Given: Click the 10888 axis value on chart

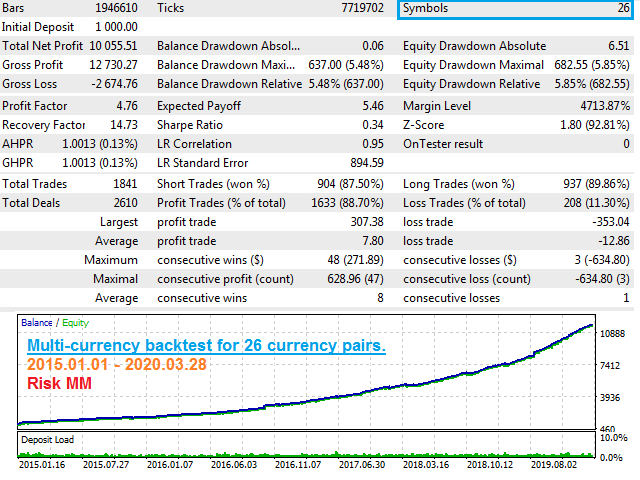Looking at the screenshot, I should tap(612, 333).
